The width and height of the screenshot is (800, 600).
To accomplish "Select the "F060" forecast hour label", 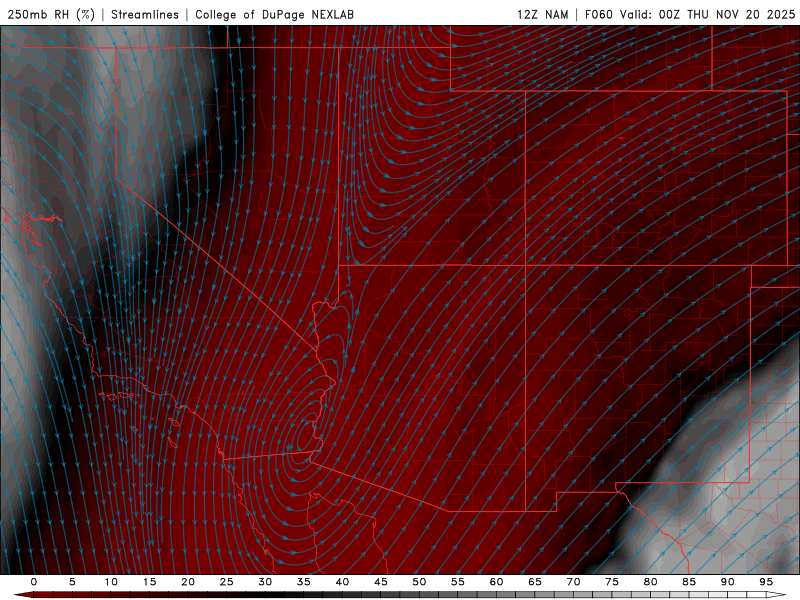I will tap(598, 14).
